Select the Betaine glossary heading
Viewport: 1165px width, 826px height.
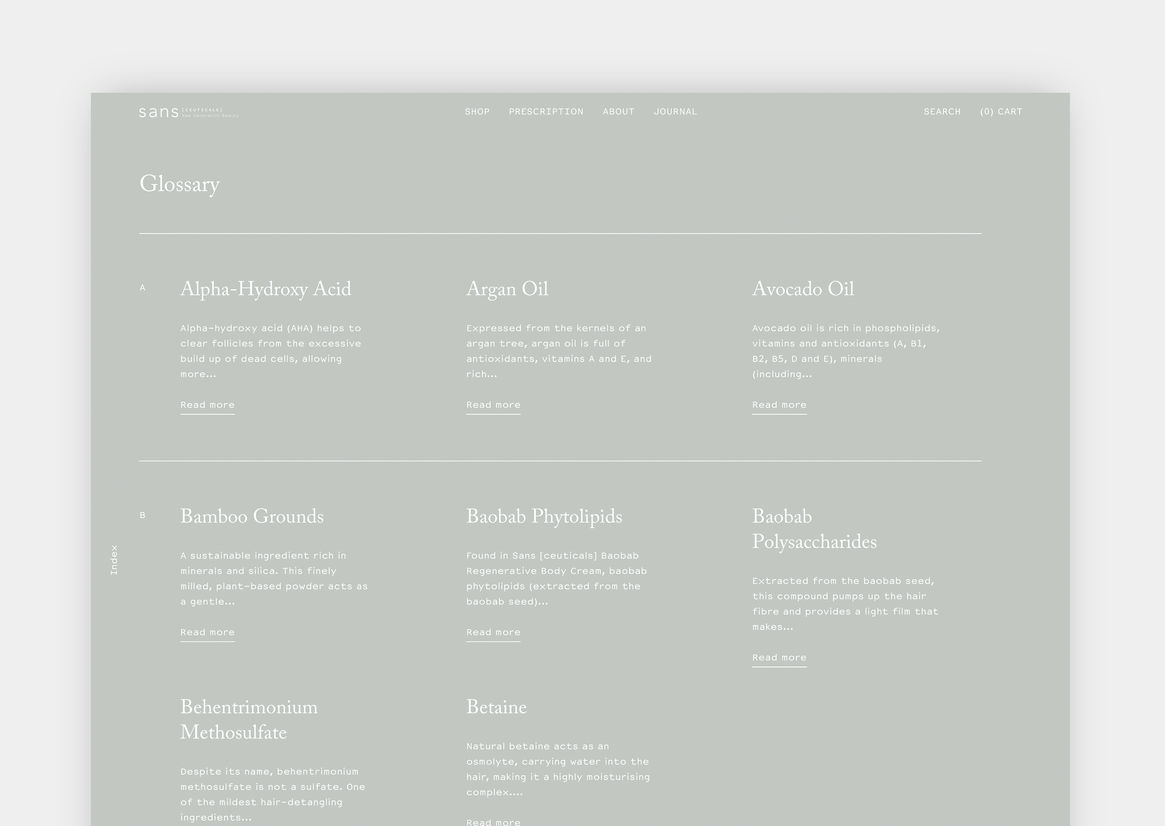(x=496, y=708)
